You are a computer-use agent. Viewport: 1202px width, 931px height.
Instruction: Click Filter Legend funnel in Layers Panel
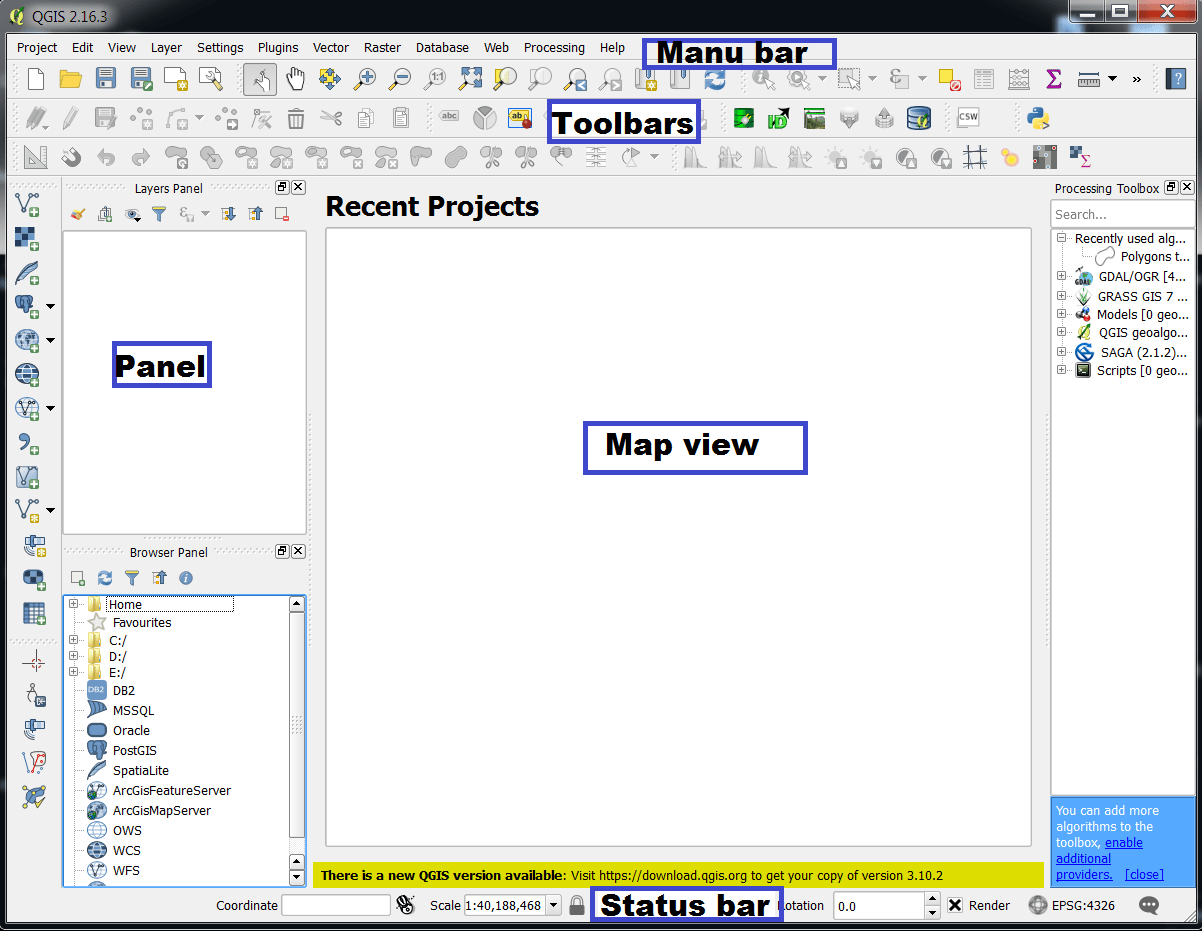159,213
